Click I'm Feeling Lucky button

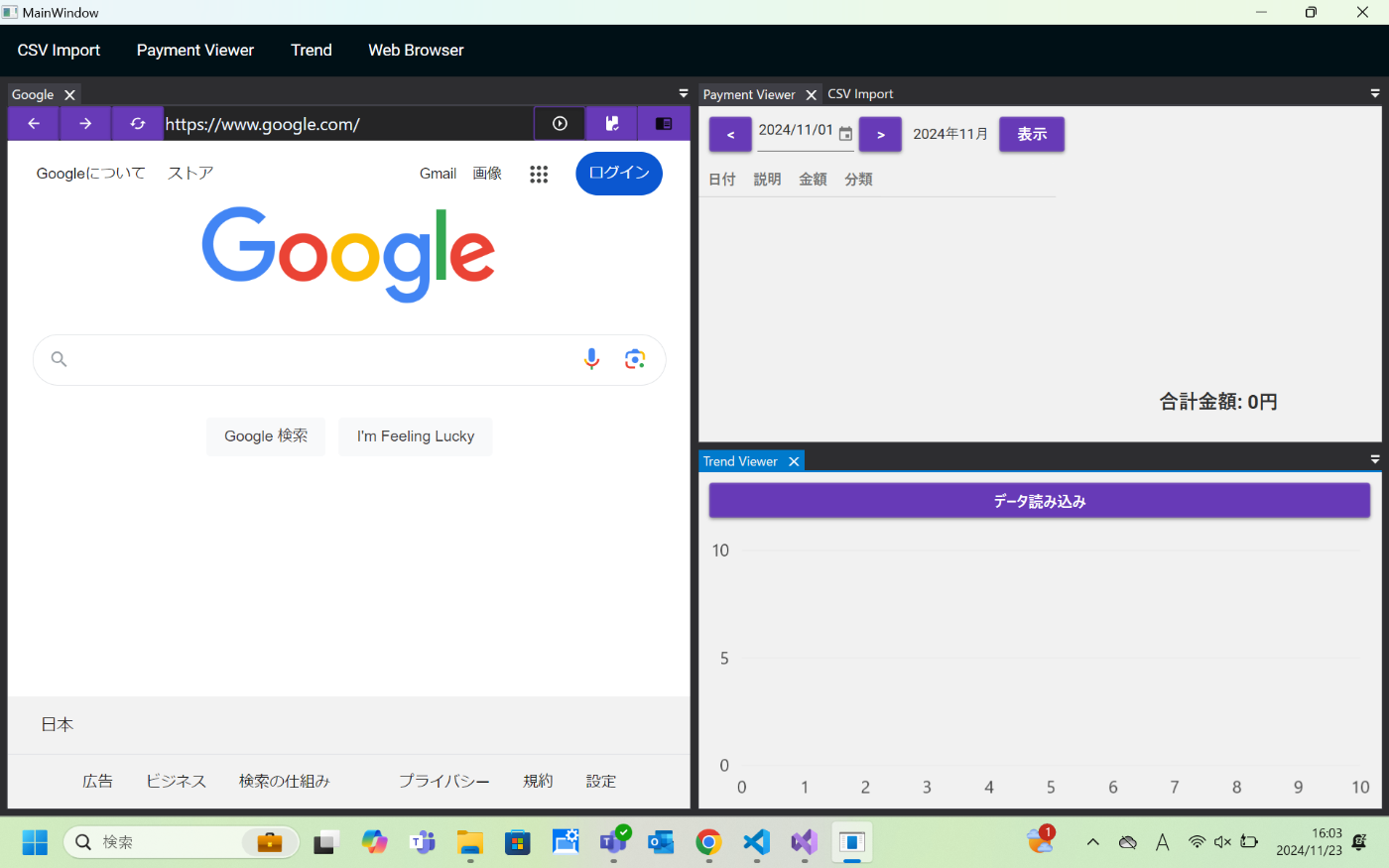pyautogui.click(x=416, y=436)
